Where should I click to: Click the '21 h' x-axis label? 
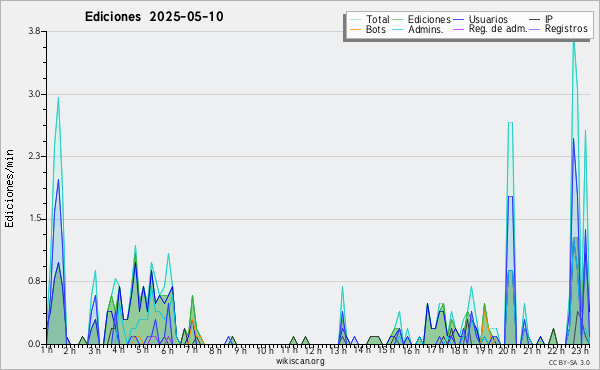coord(532,350)
